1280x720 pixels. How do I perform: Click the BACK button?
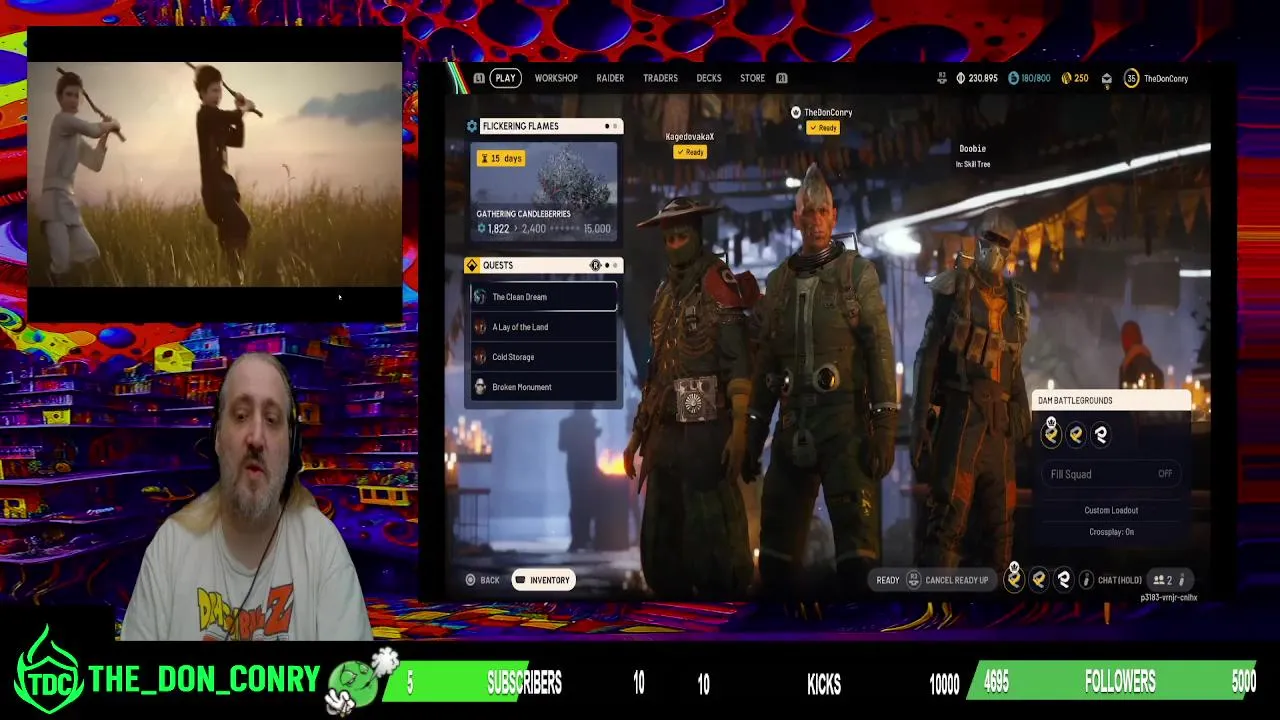click(481, 580)
